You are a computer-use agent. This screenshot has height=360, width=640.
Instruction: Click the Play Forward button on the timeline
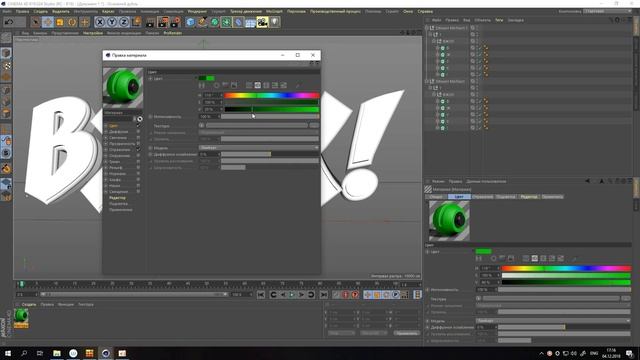click(292, 294)
